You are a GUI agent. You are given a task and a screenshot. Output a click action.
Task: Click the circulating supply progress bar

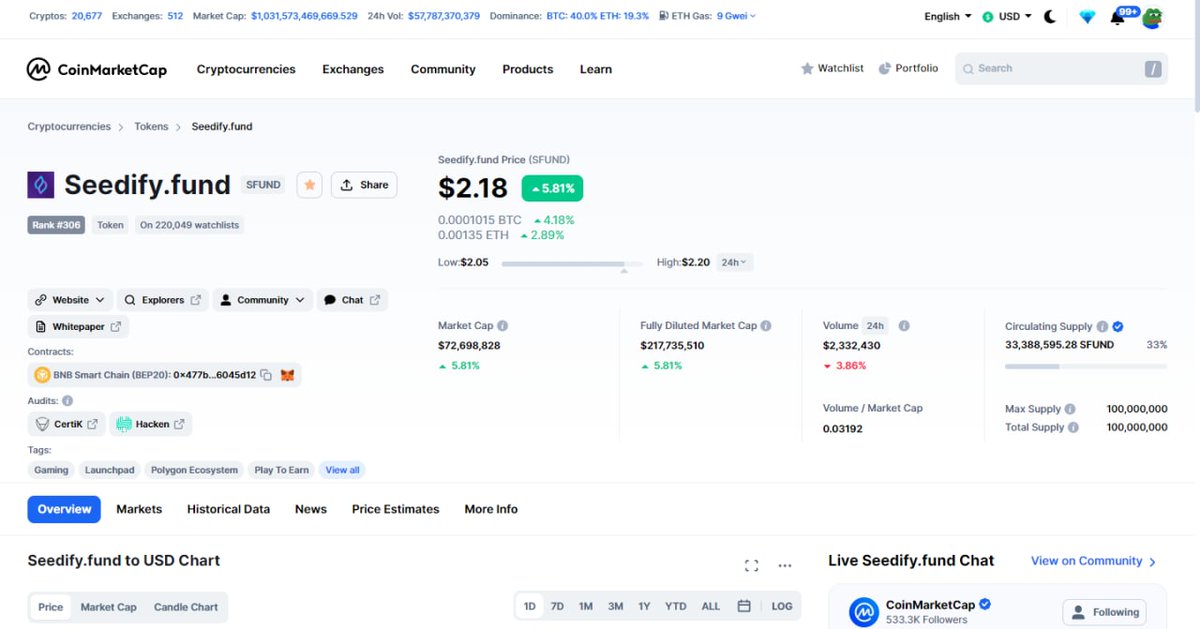point(1086,366)
